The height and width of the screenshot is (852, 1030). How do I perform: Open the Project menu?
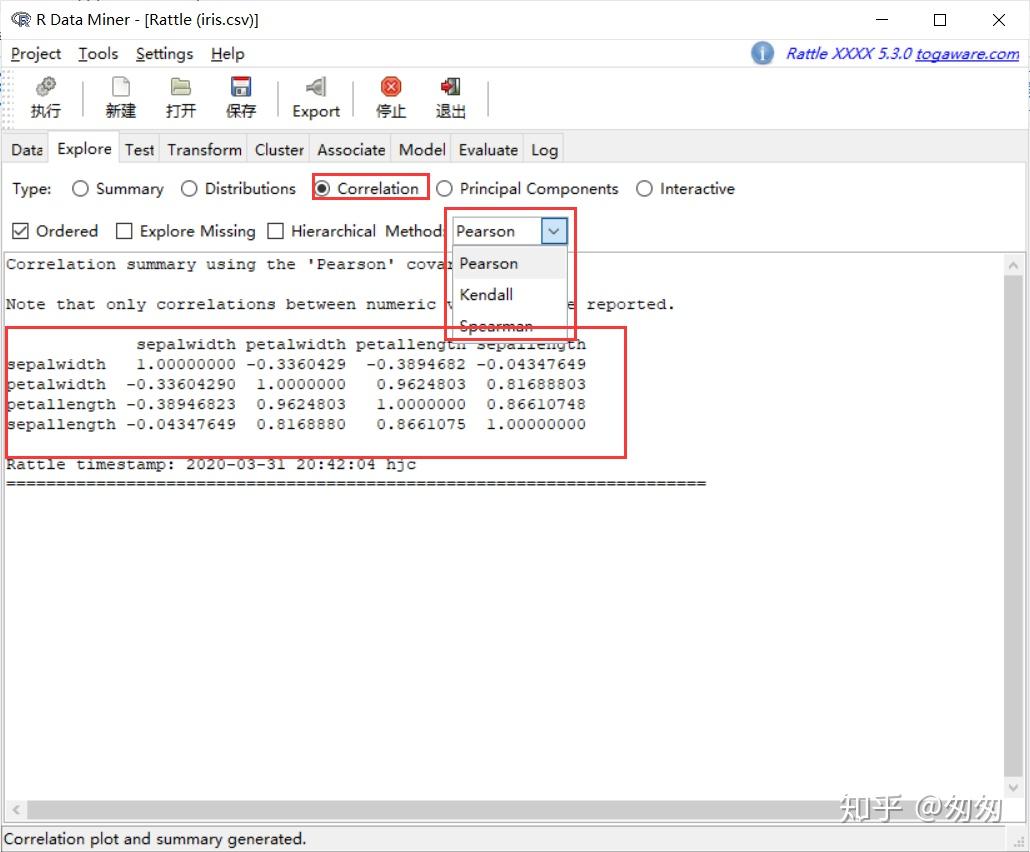(x=36, y=54)
